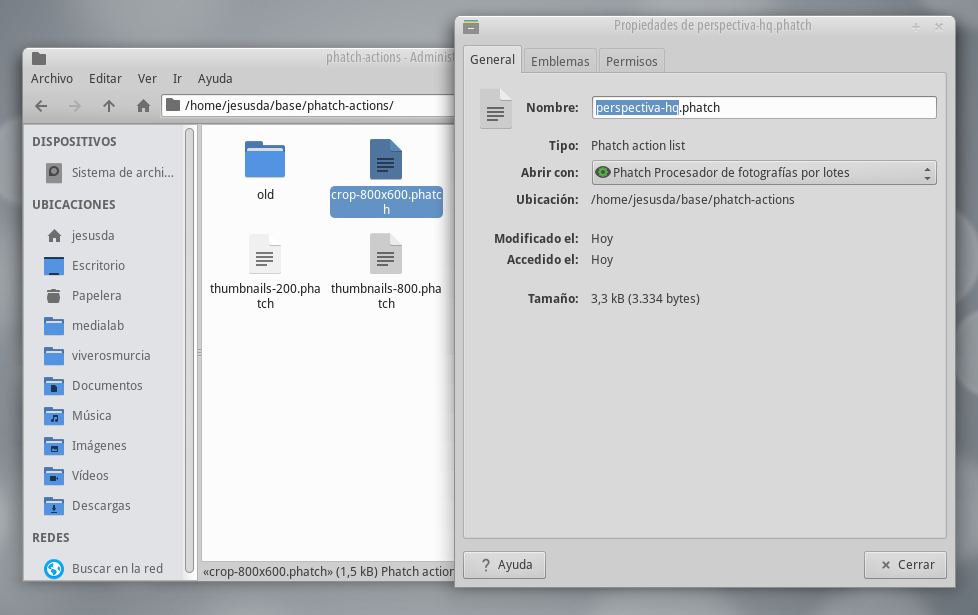Switch to the Permisos tab
This screenshot has width=978, height=615.
(x=631, y=60)
